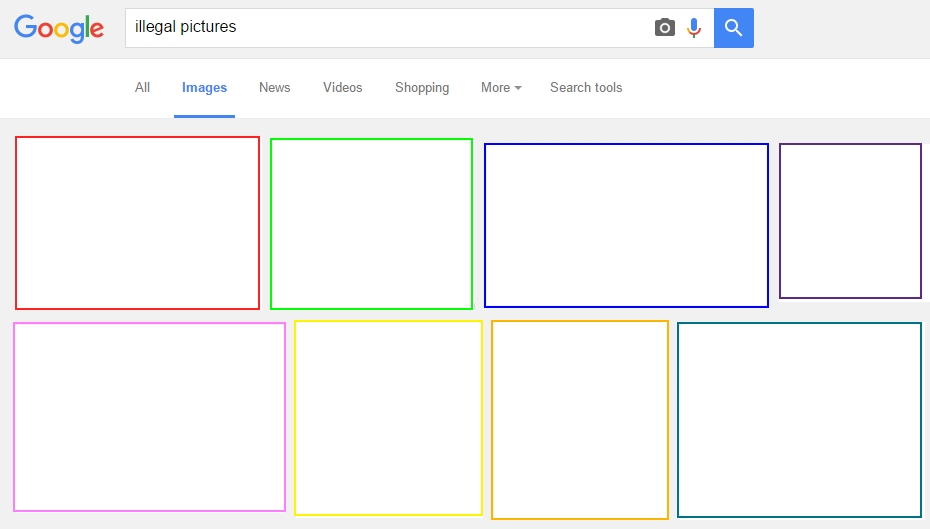
Task: Select the green-bordered image result
Action: [371, 224]
